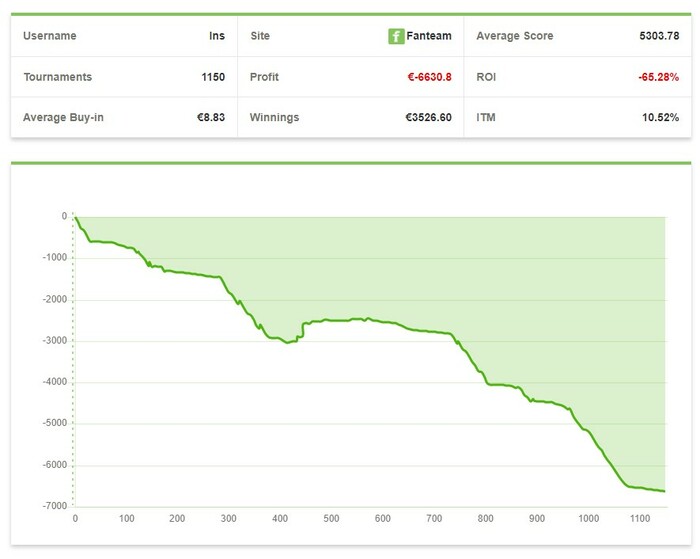Screen dimensions: 700x559
Task: Select the average buy-in value €8.83
Action: pyautogui.click(x=211, y=117)
